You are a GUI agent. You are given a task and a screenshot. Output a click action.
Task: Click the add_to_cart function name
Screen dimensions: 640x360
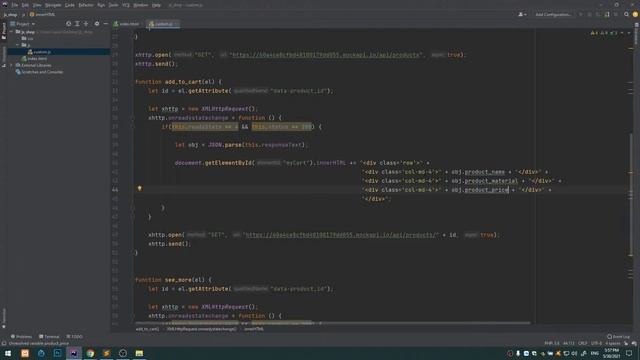(x=184, y=82)
